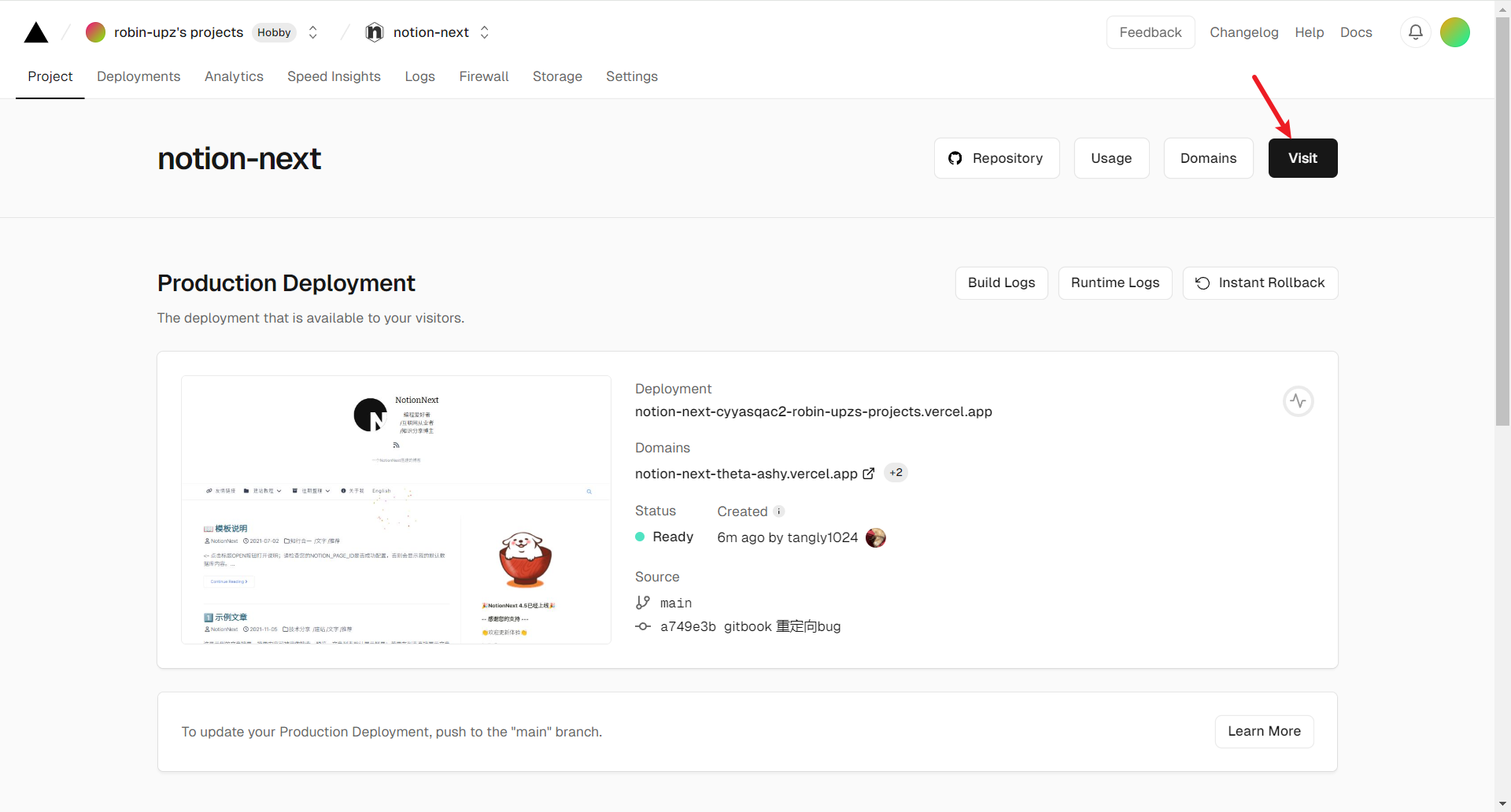Click the Vercel triangle logo

click(x=35, y=31)
